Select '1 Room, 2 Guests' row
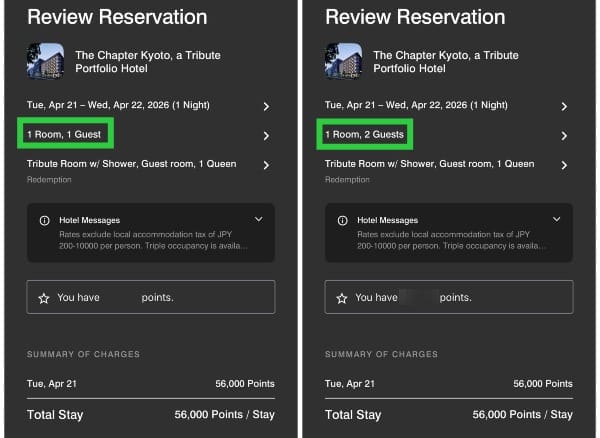Viewport: 600px width, 438px height. tap(447, 135)
